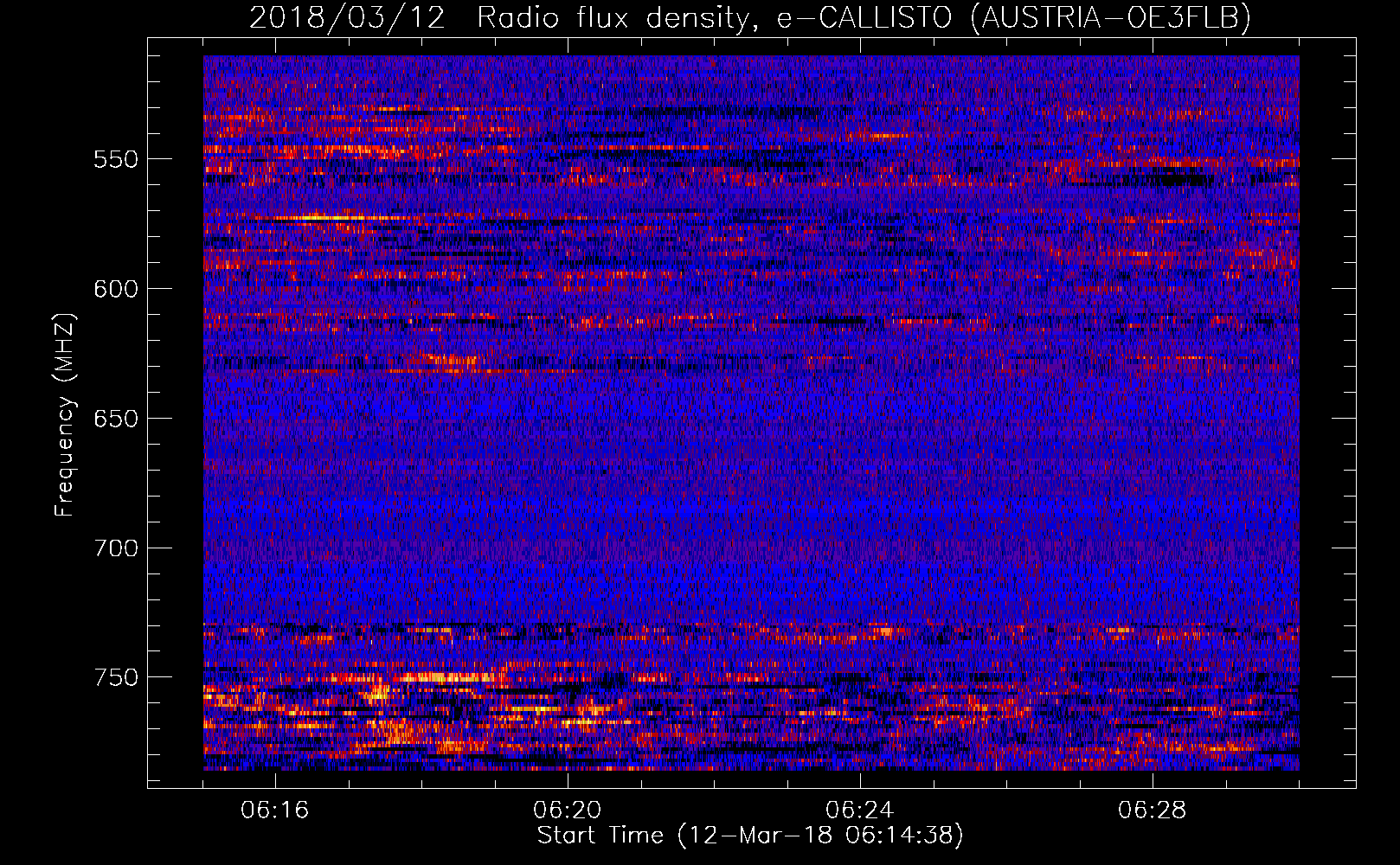The height and width of the screenshot is (865, 1400).
Task: Click the 06:16 time tick label
Action: (x=275, y=811)
